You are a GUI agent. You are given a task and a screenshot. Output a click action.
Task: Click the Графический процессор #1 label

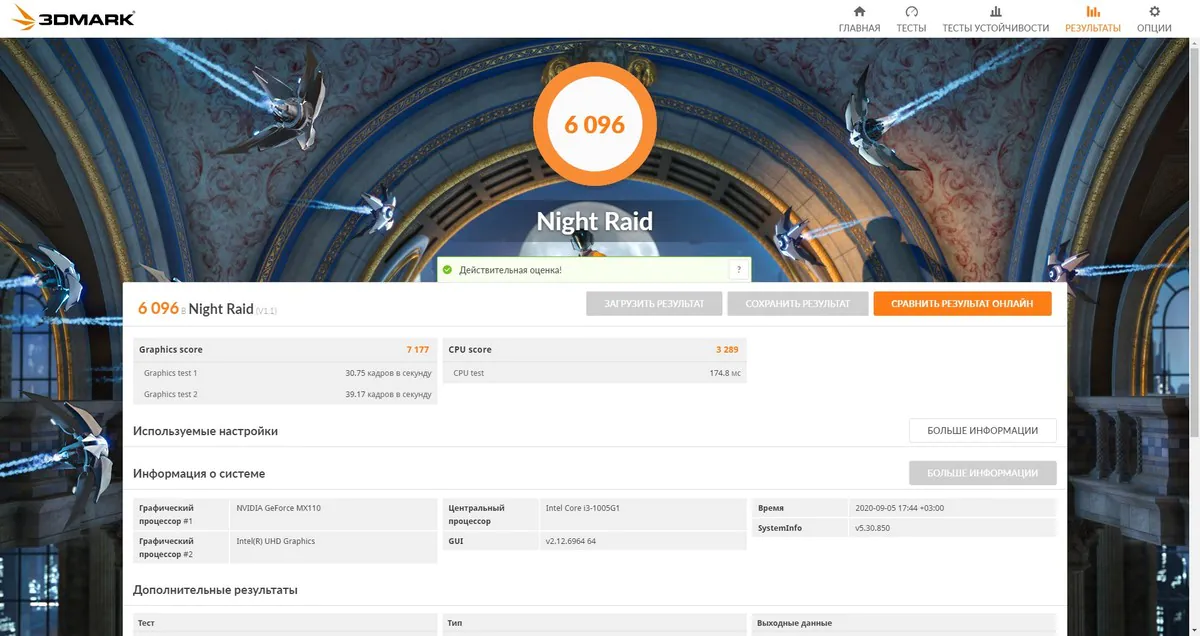click(166, 514)
